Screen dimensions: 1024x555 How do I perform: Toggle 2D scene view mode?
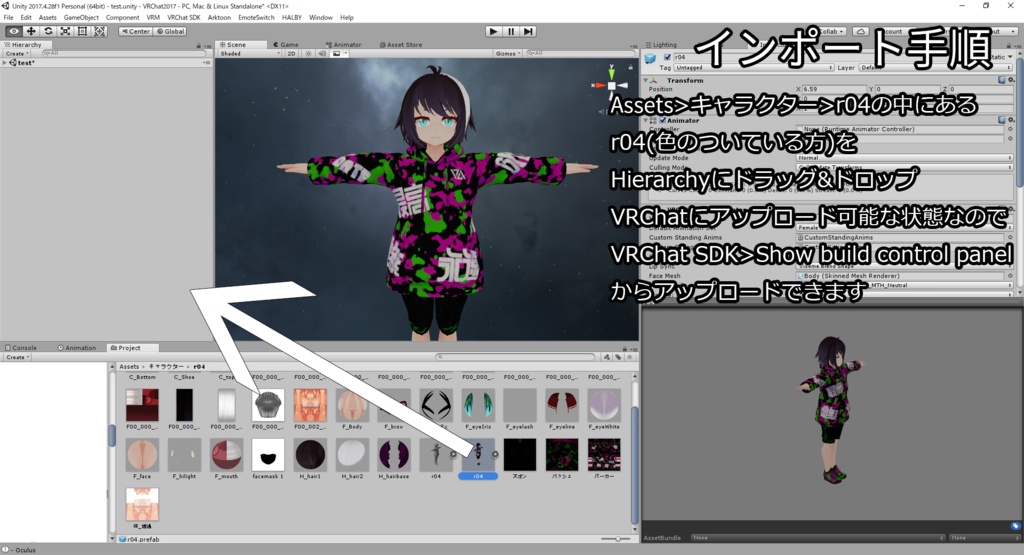tap(292, 54)
